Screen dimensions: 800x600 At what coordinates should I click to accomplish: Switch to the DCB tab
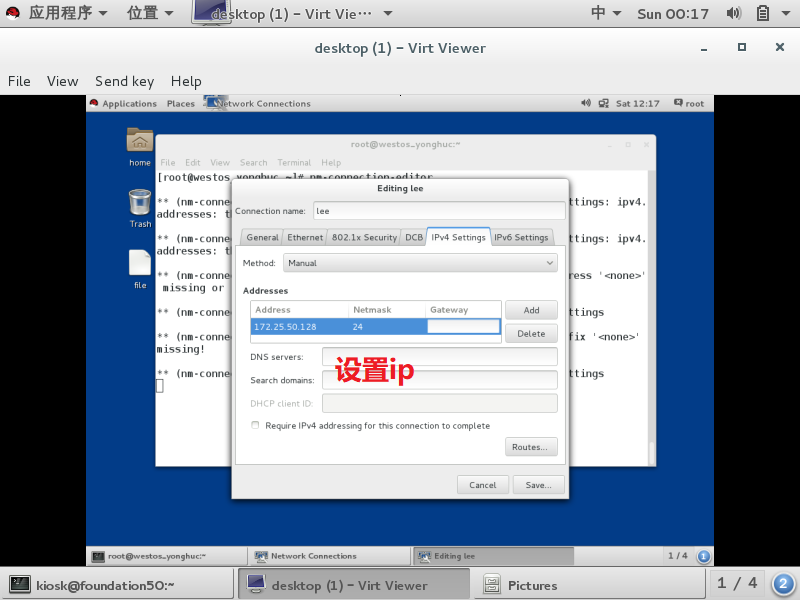click(x=414, y=237)
